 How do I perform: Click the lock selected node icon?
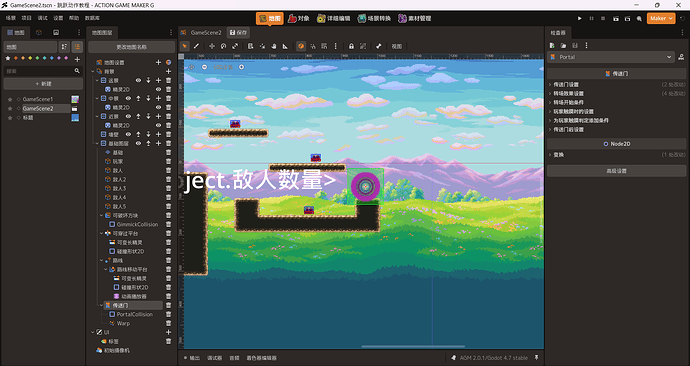(351, 46)
